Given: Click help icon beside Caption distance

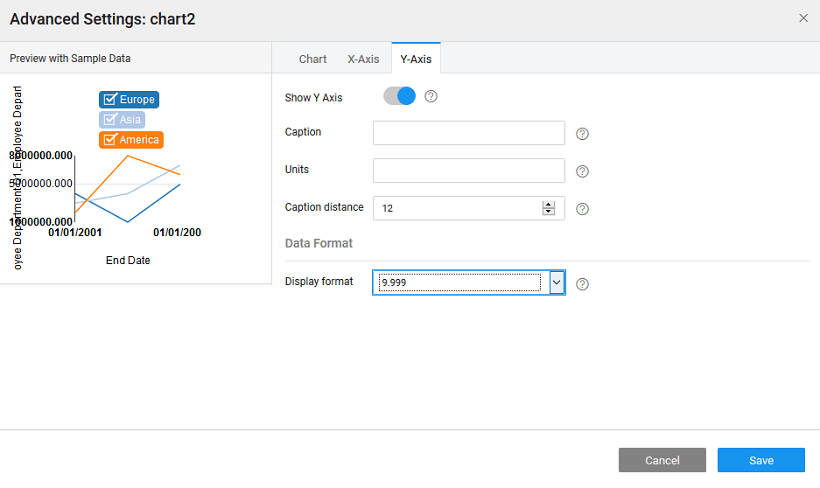Looking at the screenshot, I should pyautogui.click(x=582, y=209).
